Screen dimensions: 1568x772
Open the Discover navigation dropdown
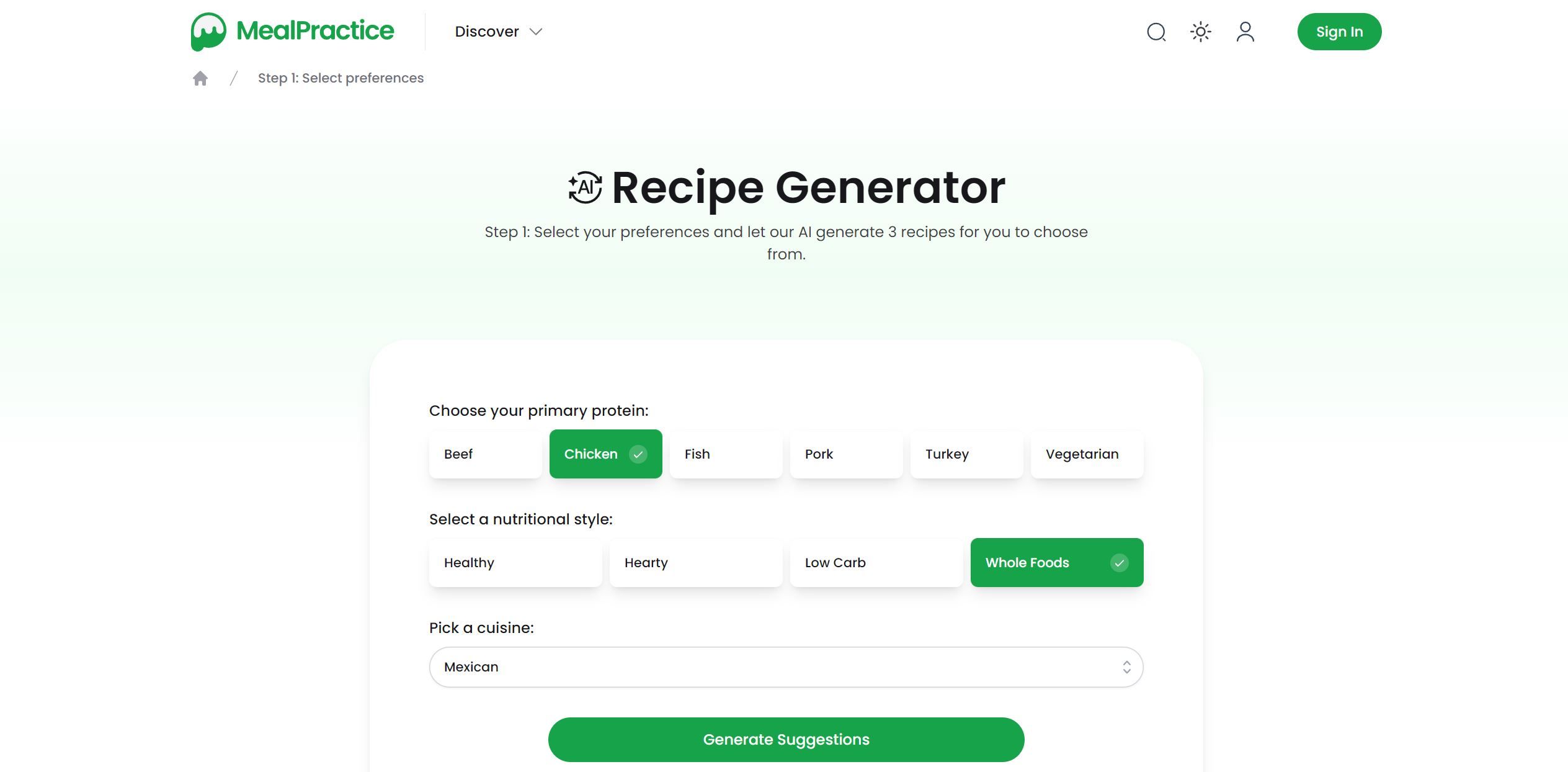coord(498,31)
